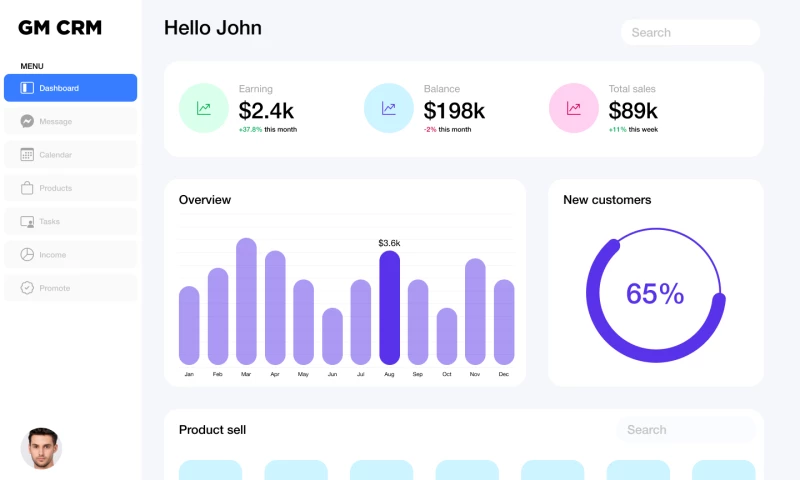The image size is (800, 480).
Task: Click the 65% New customers progress ring
Action: pyautogui.click(x=655, y=294)
